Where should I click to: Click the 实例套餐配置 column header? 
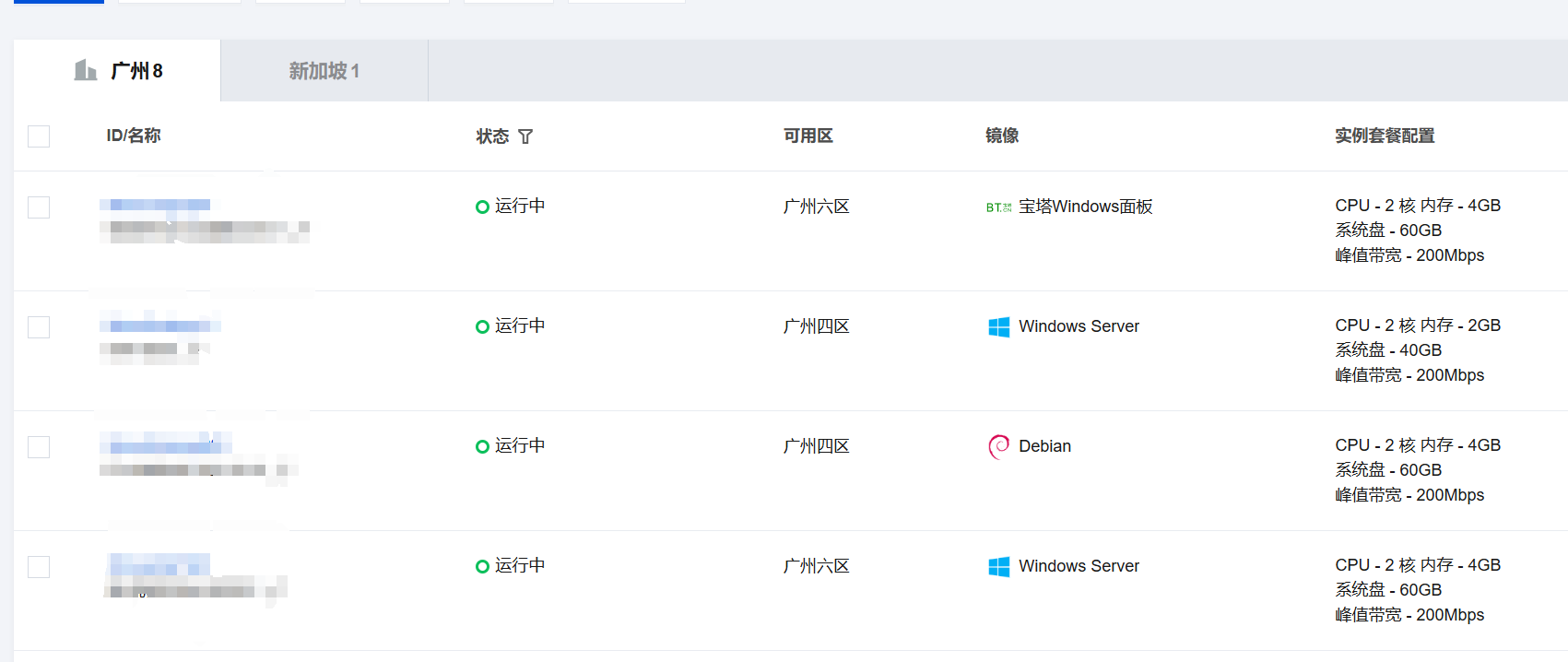[x=1385, y=136]
